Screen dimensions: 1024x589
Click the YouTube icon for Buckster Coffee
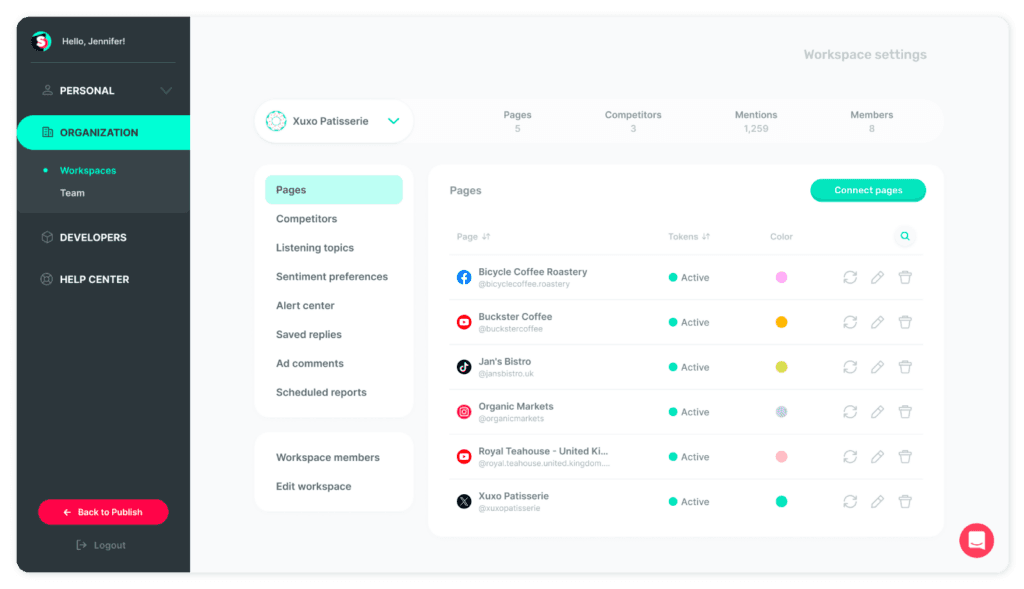tap(464, 322)
